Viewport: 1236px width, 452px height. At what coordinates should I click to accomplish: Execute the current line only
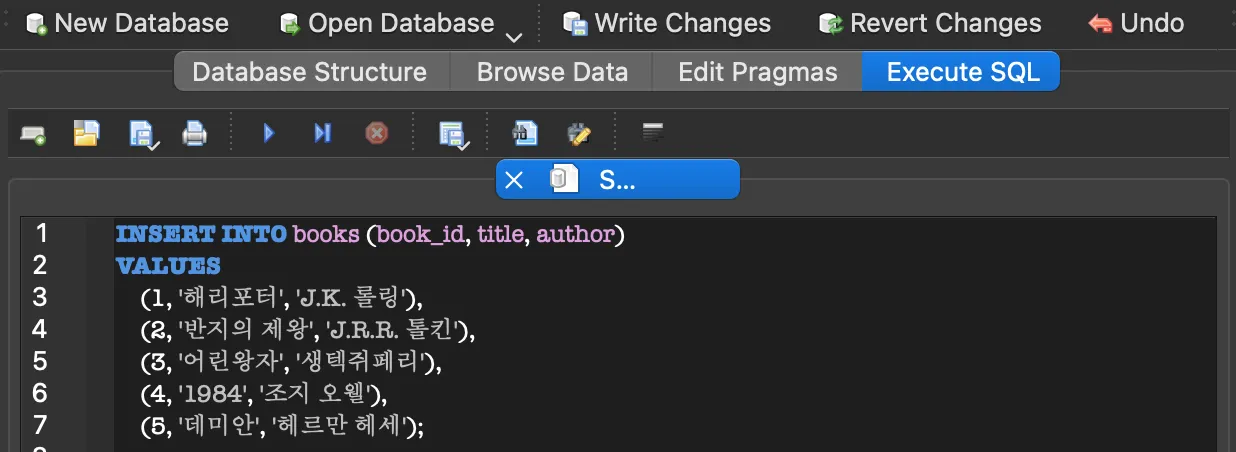(322, 133)
